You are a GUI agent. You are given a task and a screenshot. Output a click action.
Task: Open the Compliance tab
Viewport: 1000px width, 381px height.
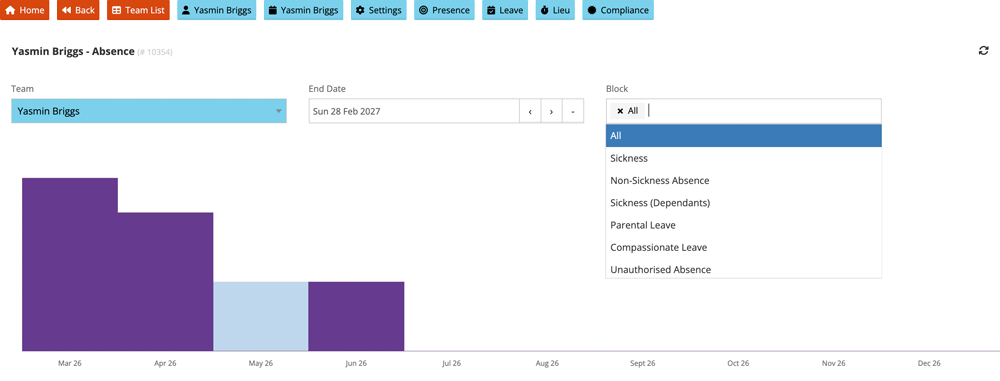618,10
